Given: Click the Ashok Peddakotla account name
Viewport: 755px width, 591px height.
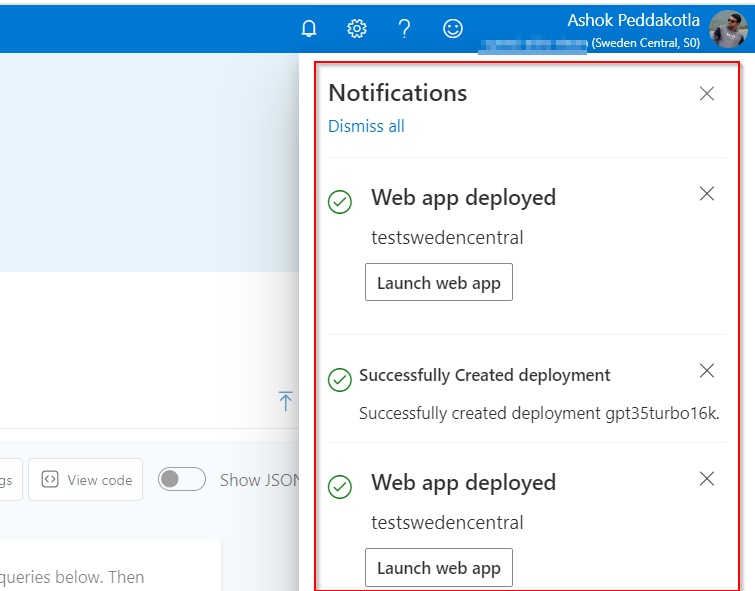Looking at the screenshot, I should point(634,20).
